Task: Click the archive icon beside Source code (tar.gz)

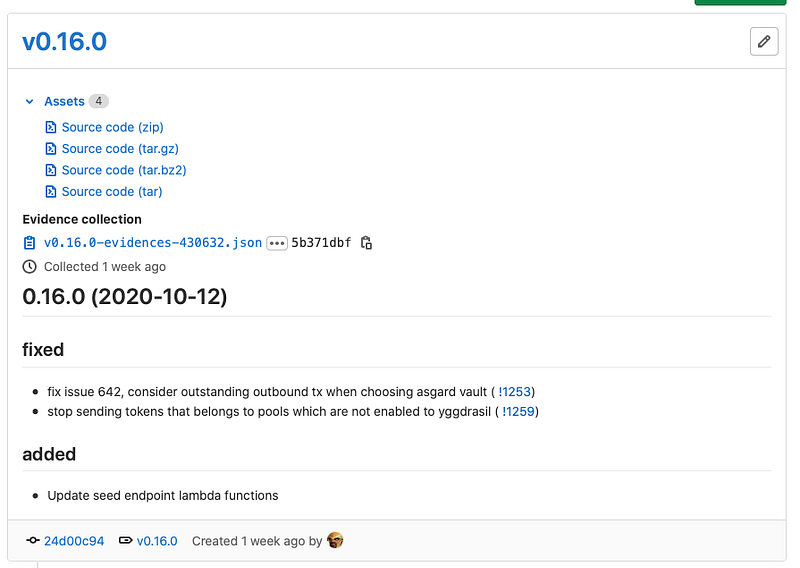Action: pyautogui.click(x=51, y=149)
